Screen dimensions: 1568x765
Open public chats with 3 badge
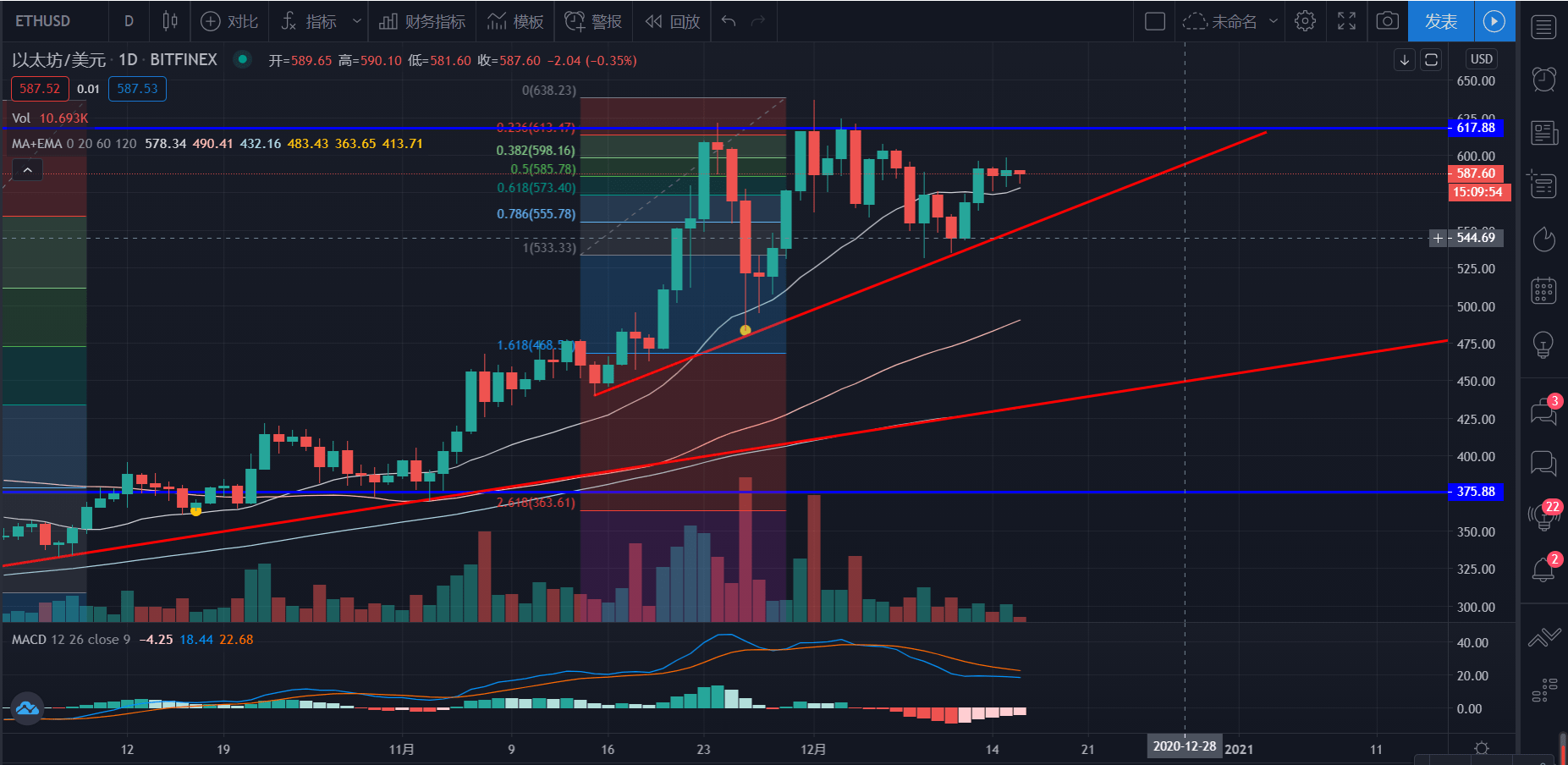1544,411
